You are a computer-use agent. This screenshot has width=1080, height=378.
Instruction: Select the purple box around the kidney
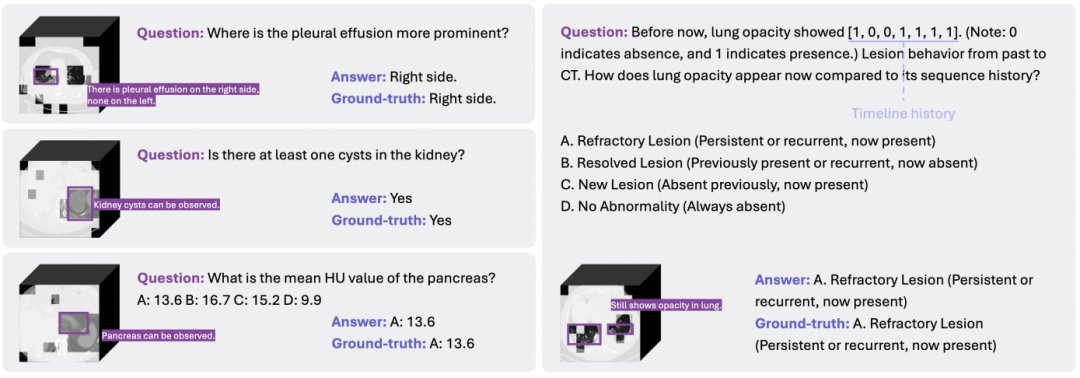(x=79, y=204)
